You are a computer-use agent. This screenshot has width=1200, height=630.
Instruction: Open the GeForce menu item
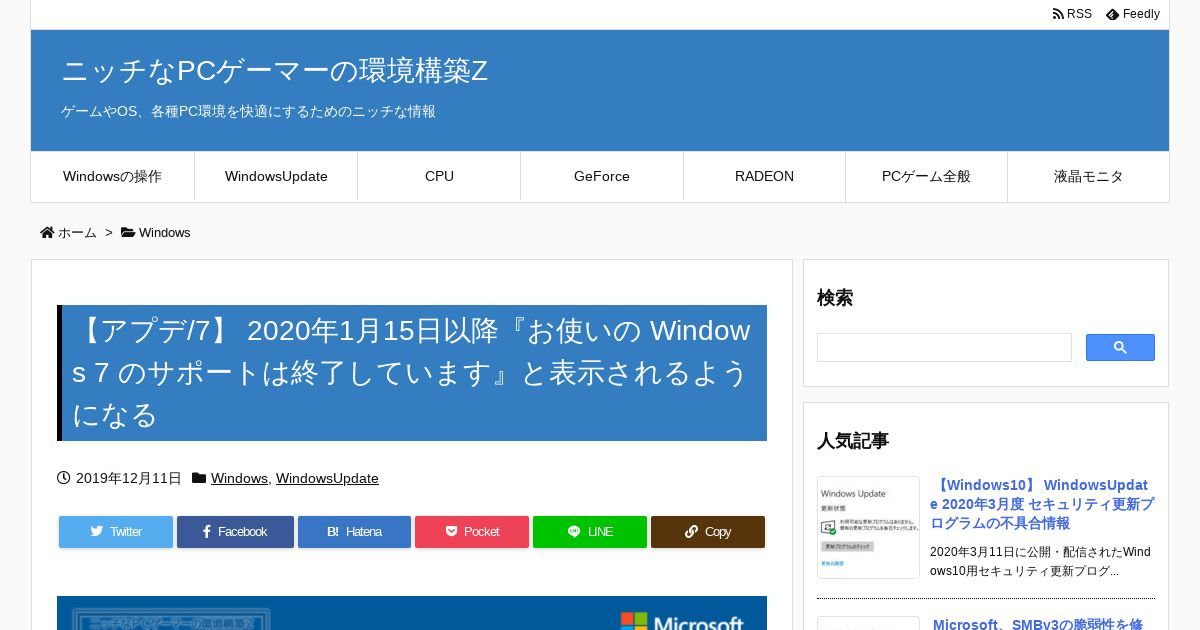[x=602, y=176]
